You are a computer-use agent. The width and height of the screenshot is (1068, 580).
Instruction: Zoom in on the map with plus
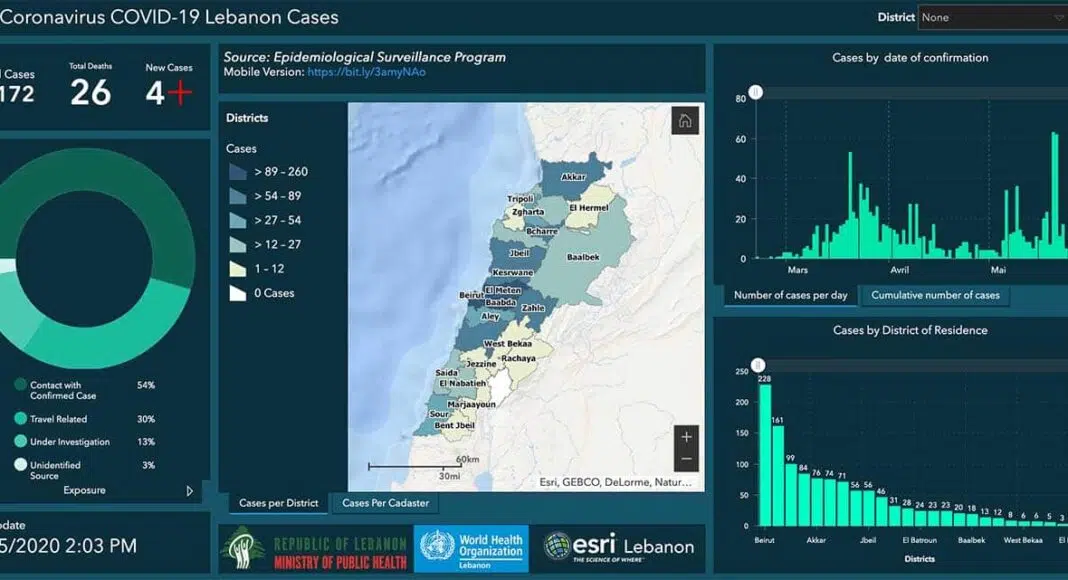coord(686,437)
